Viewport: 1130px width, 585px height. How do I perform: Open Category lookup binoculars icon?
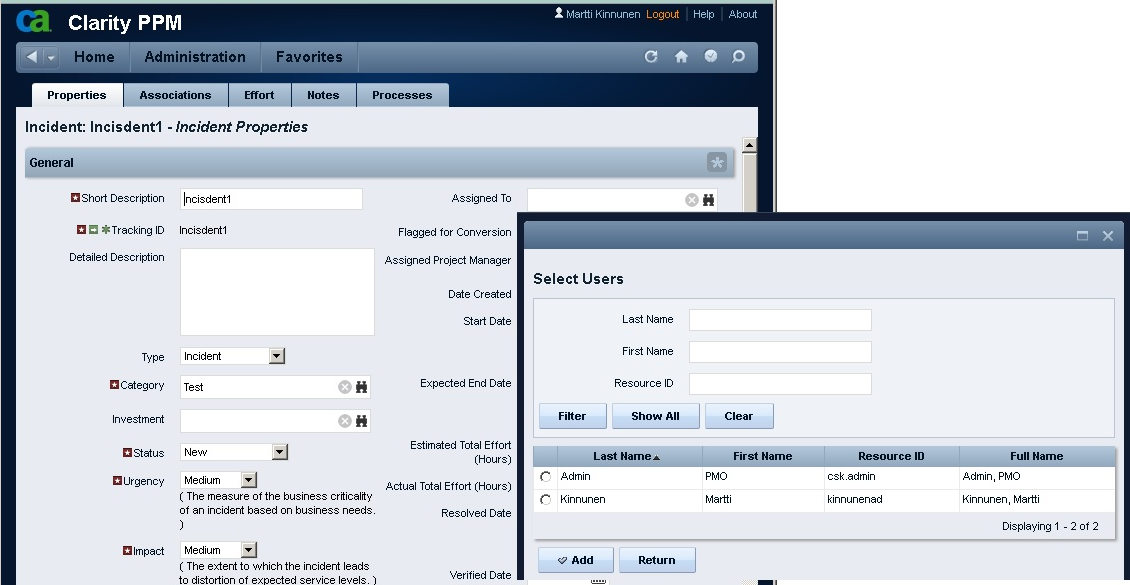[x=362, y=387]
